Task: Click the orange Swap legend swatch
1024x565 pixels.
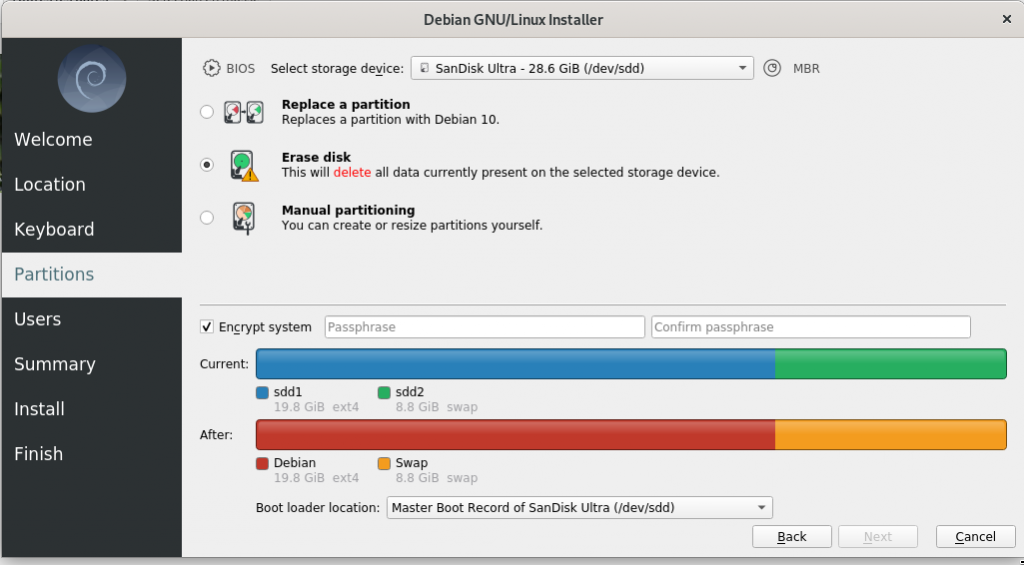Action: coord(384,463)
